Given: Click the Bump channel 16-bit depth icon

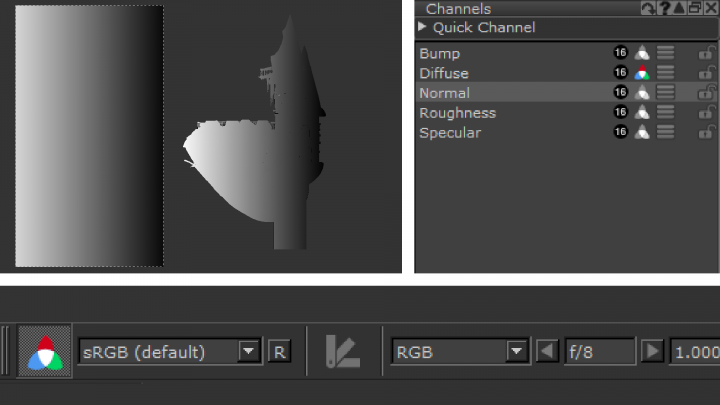Looking at the screenshot, I should 620,53.
